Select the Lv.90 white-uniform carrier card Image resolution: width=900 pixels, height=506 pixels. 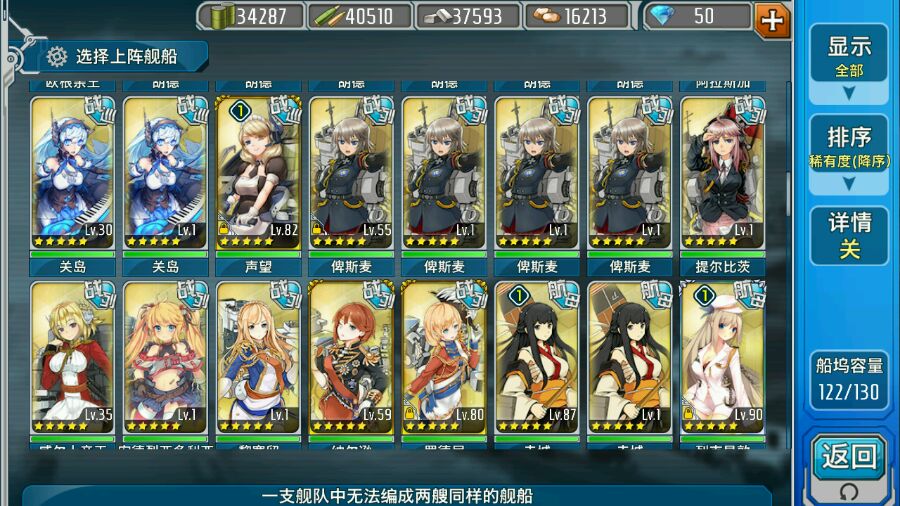(x=723, y=357)
